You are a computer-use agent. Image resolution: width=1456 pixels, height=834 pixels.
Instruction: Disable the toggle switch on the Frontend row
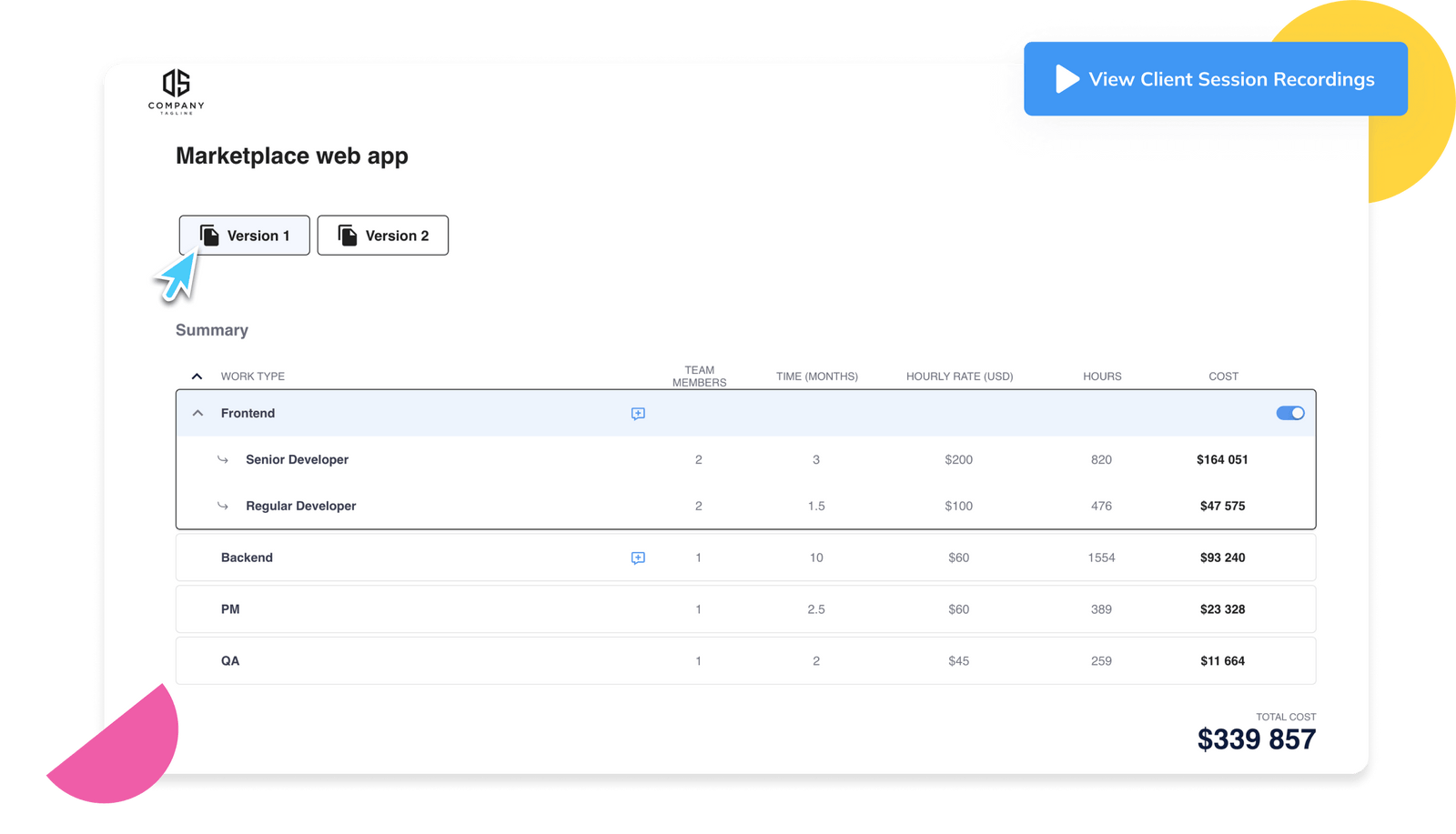pos(1289,413)
